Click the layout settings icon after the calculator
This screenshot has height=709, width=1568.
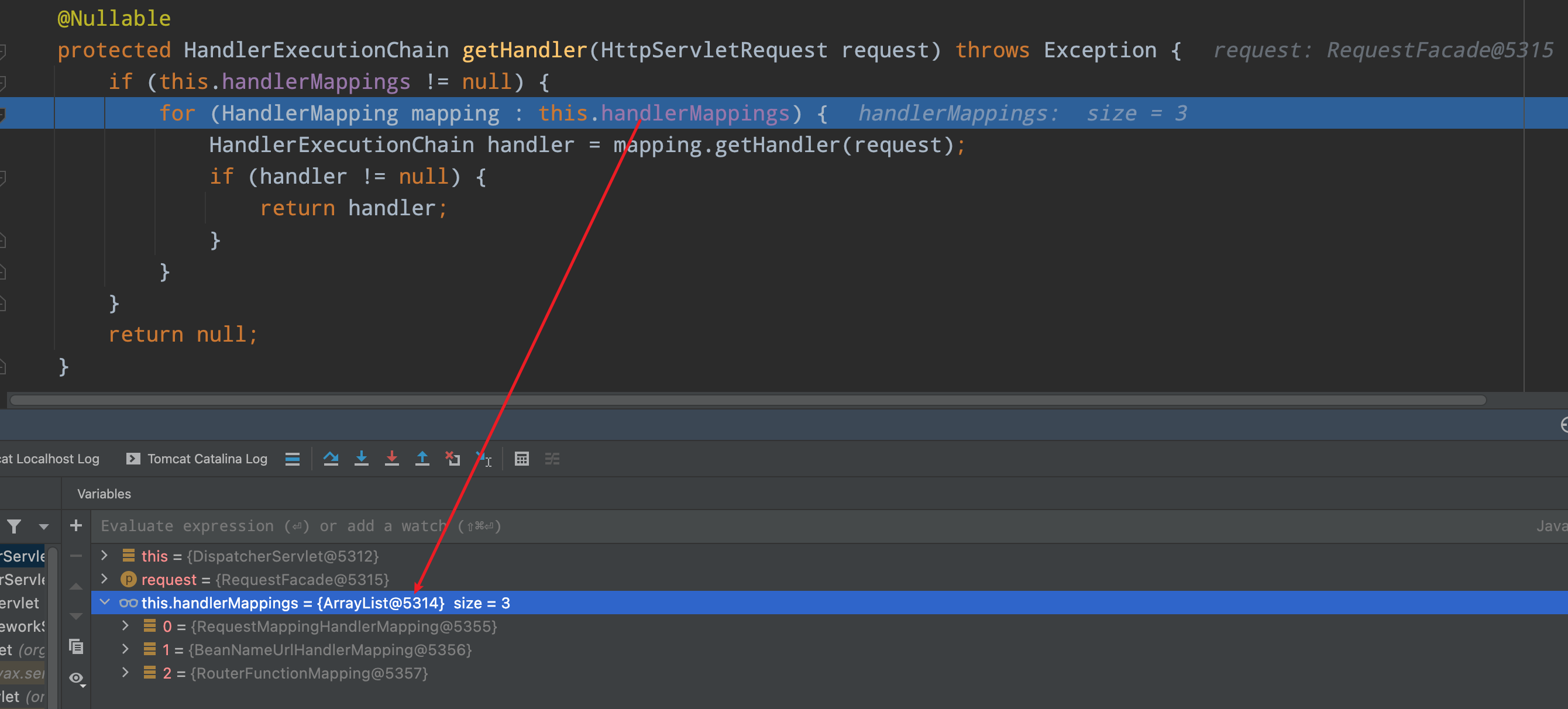click(x=552, y=458)
